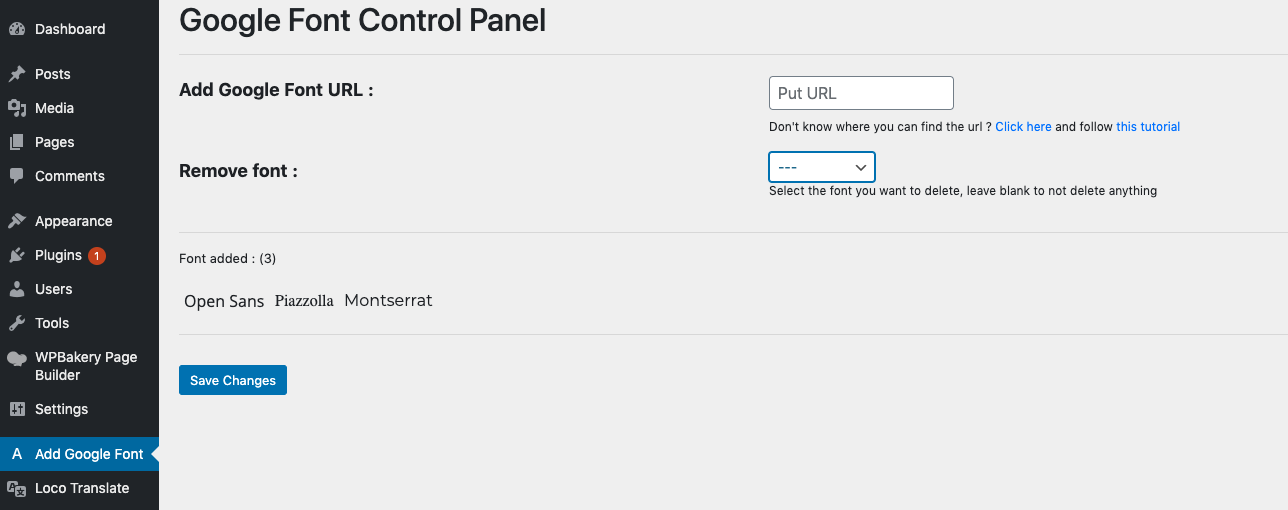This screenshot has width=1288, height=510.
Task: Click the Posts pushpin icon
Action: coord(16,74)
